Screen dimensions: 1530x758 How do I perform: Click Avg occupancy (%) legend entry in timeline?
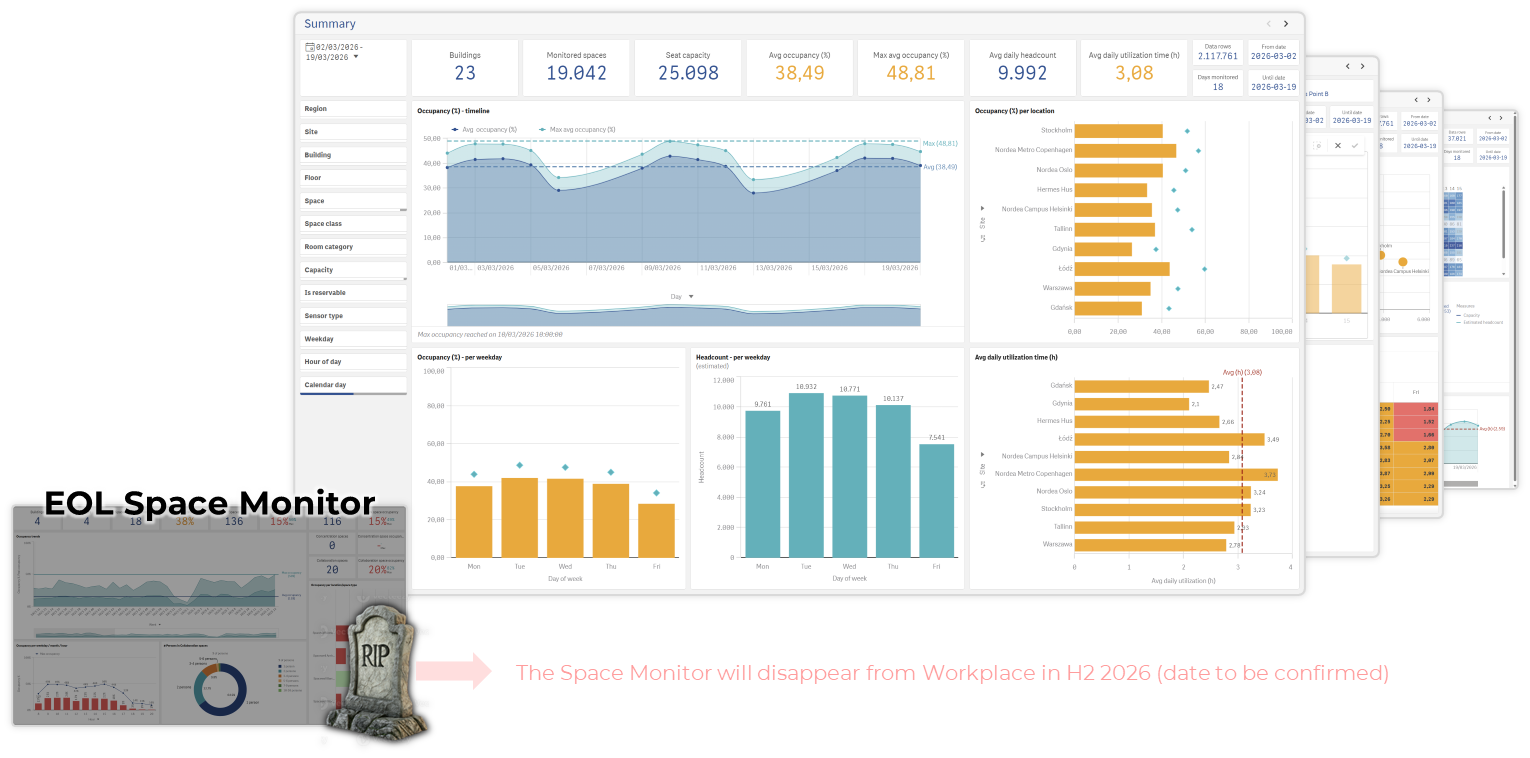point(484,129)
